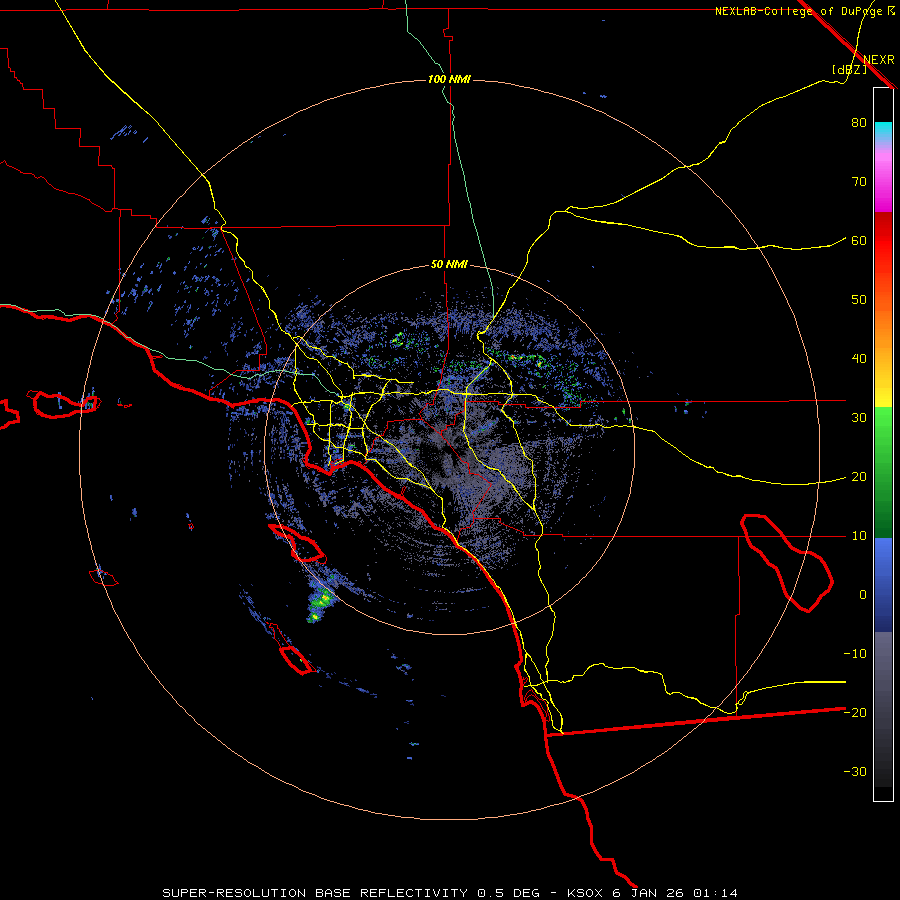Click the cyan top segment of the color bar
The image size is (900, 900).
click(x=883, y=131)
